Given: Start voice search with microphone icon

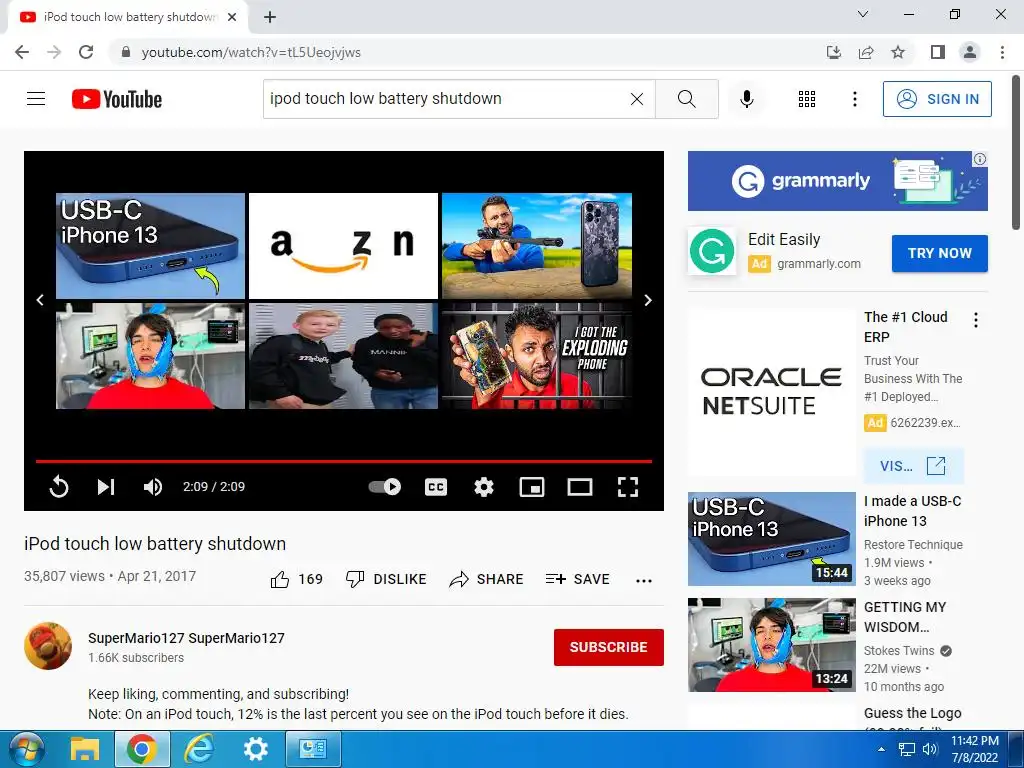Looking at the screenshot, I should 747,99.
